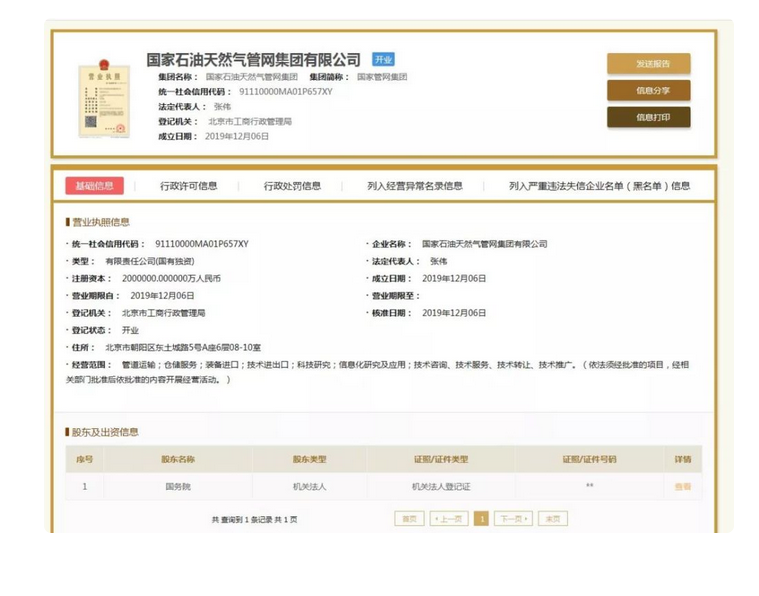Image resolution: width=759 pixels, height=596 pixels.
Task: Go to 列入经营异常名录信息 tab
Action: [415, 186]
